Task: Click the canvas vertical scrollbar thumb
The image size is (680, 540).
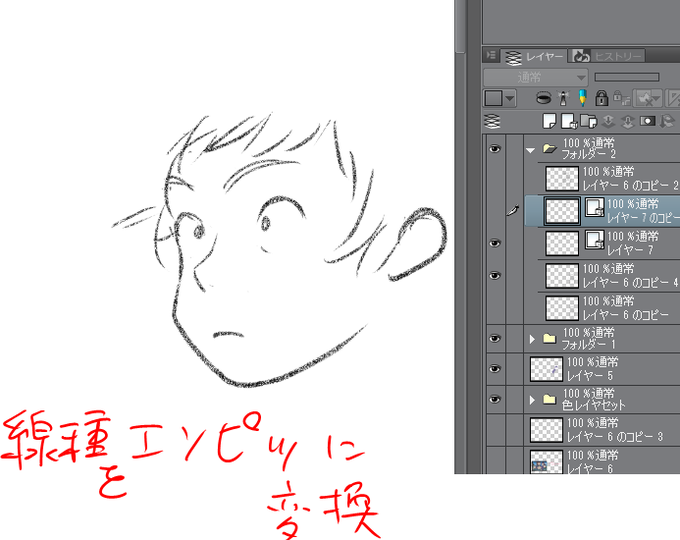Action: tap(460, 26)
